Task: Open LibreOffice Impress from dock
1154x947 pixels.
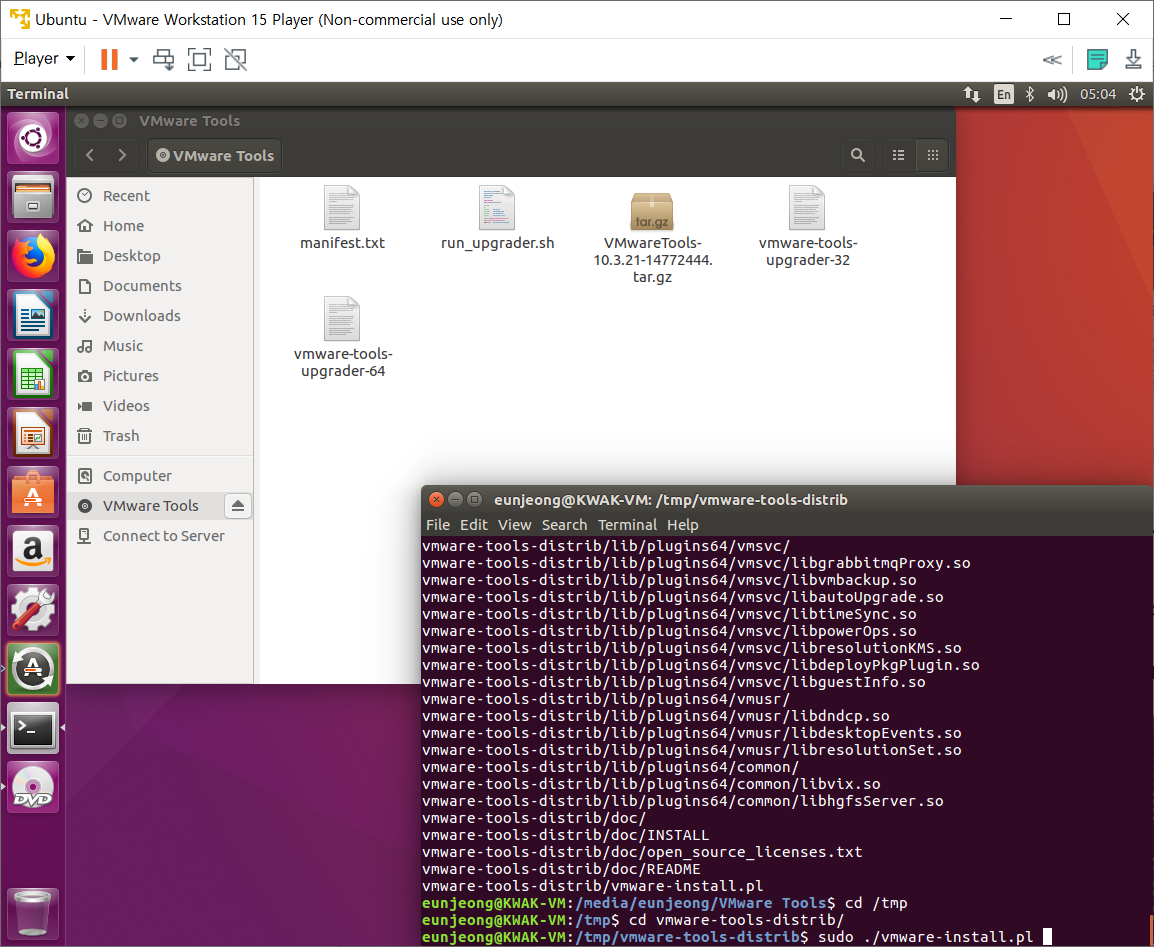Action: tap(33, 433)
